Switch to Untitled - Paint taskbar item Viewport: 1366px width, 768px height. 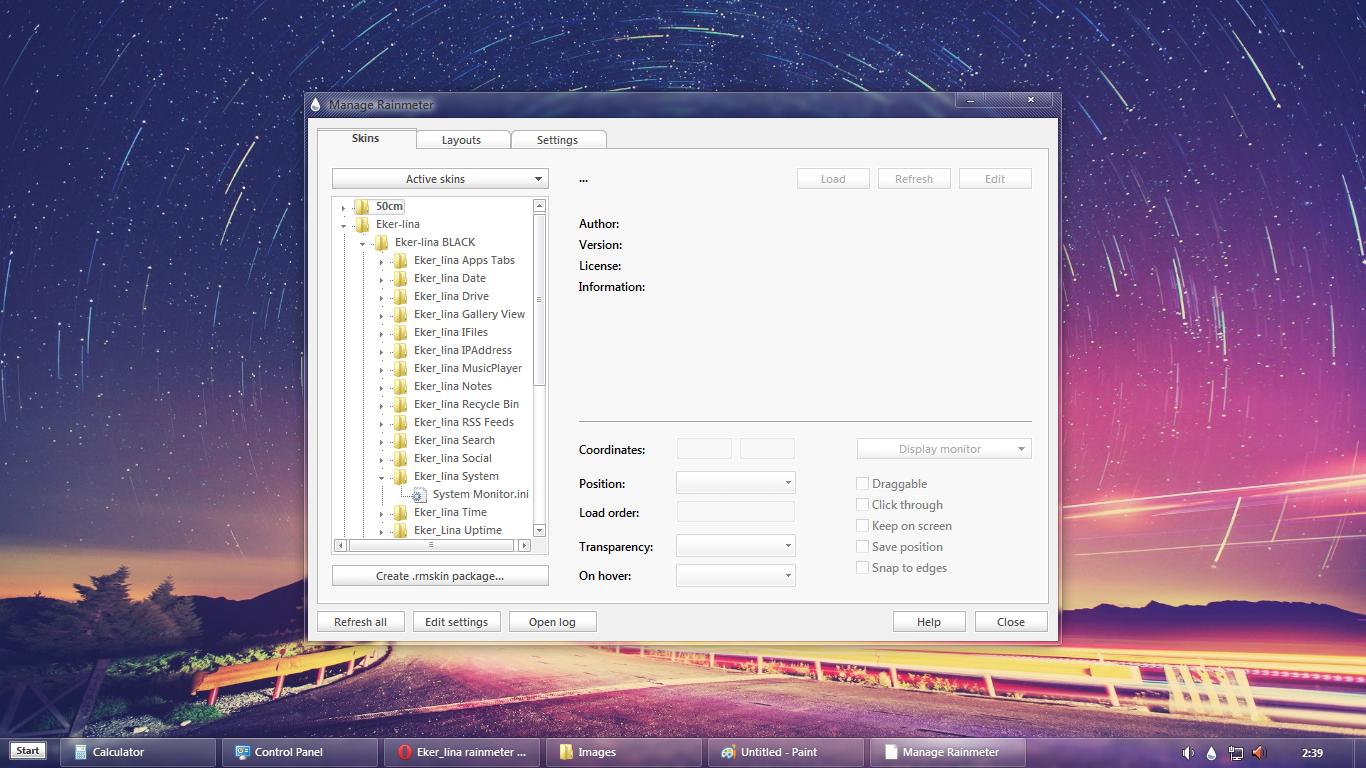click(787, 752)
